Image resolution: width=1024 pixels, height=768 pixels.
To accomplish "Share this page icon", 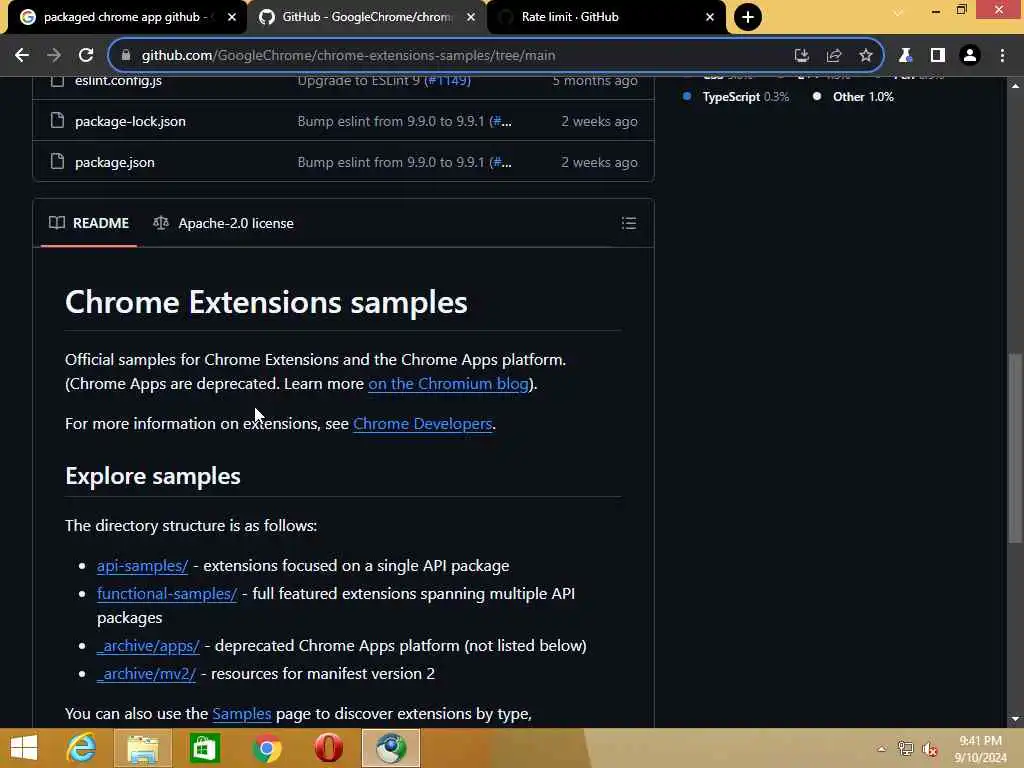I will pyautogui.click(x=834, y=56).
